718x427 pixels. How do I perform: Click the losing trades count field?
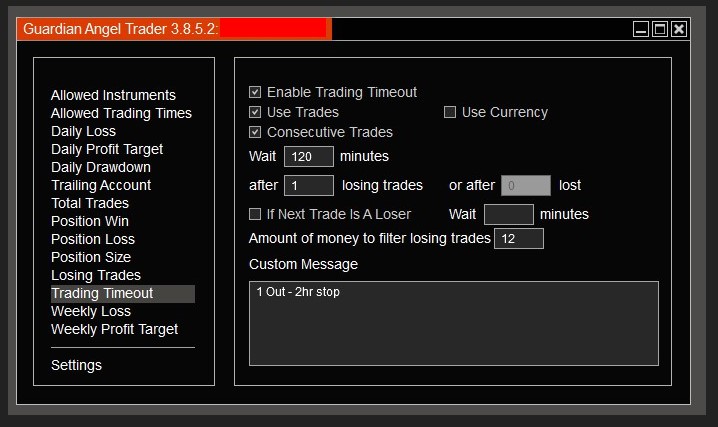coord(309,185)
